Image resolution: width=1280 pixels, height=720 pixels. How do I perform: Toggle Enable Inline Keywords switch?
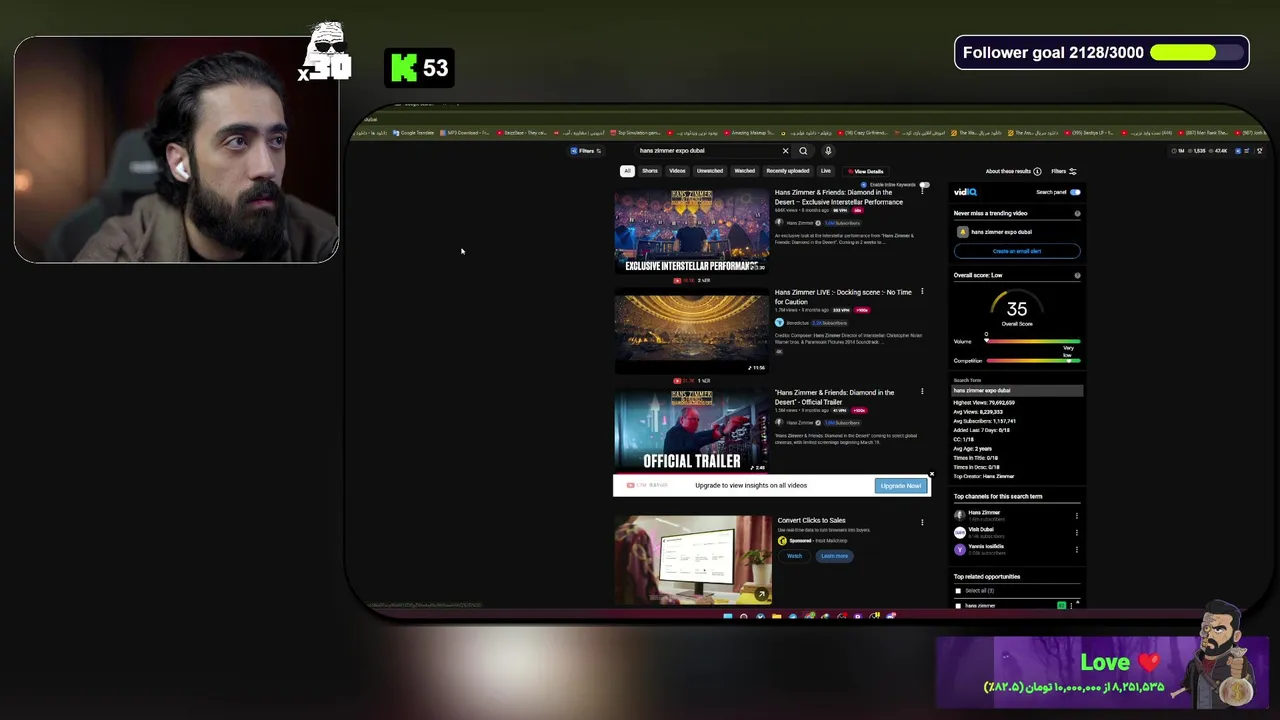click(924, 185)
